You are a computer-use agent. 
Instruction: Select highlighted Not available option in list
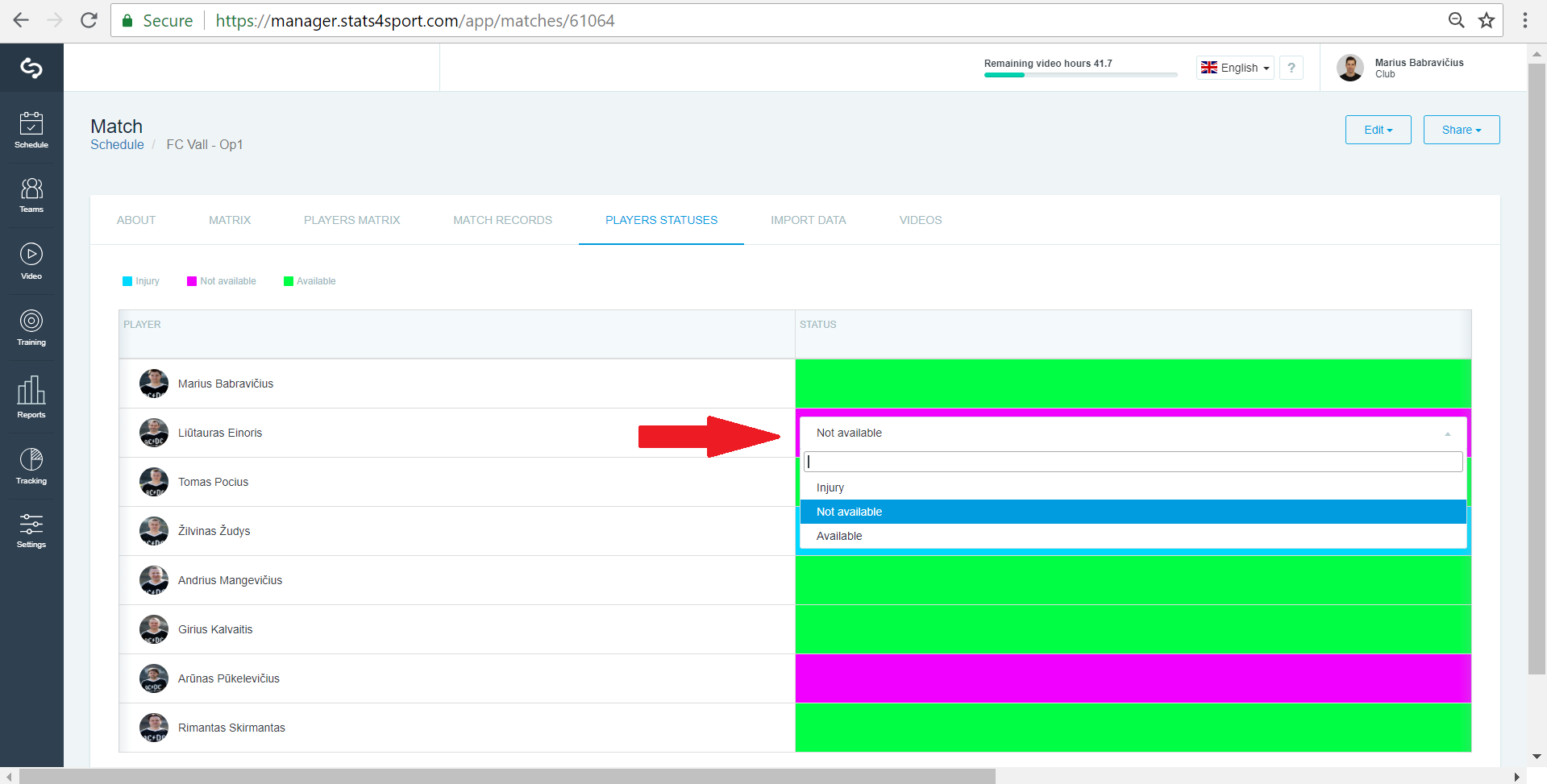click(1133, 512)
